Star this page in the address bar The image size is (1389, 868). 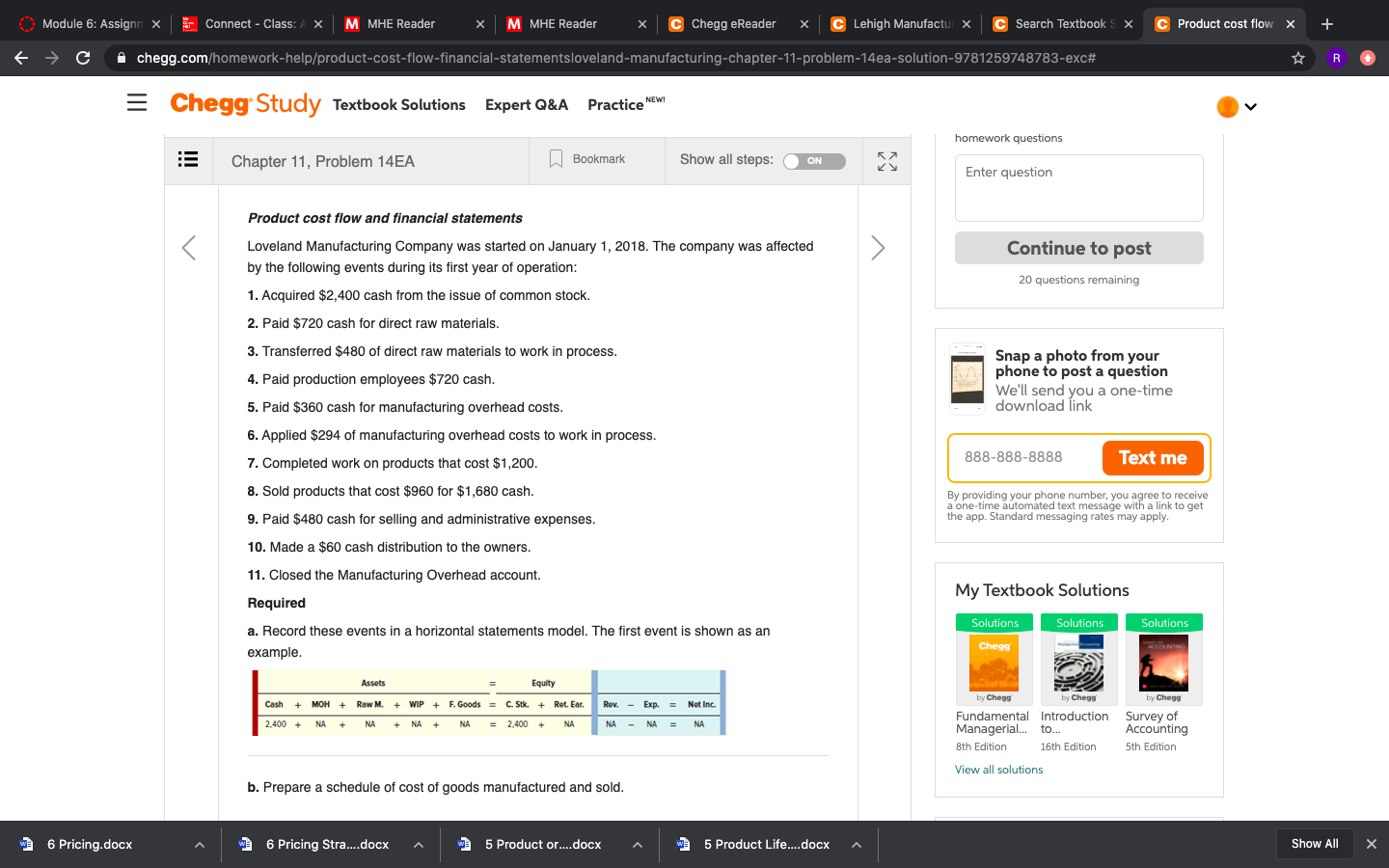[1297, 58]
